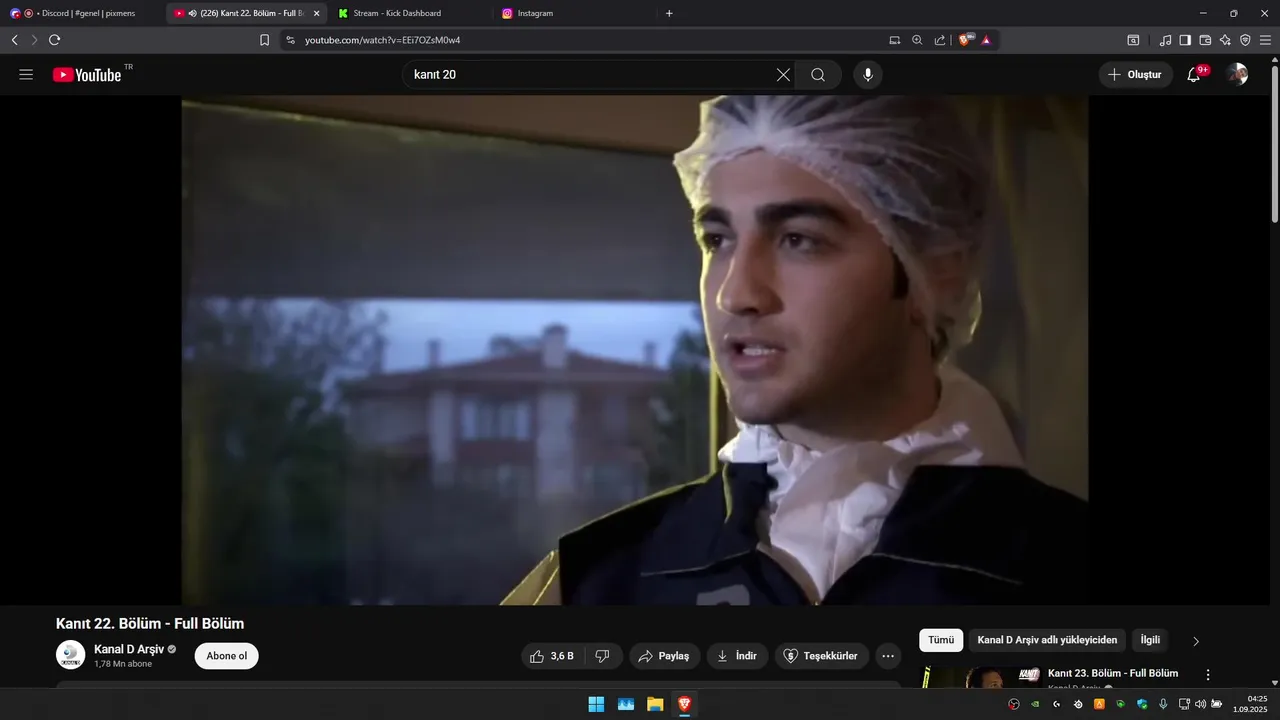The image size is (1280, 720).
Task: Open the page zoom magnifier icon
Action: pos(917,40)
